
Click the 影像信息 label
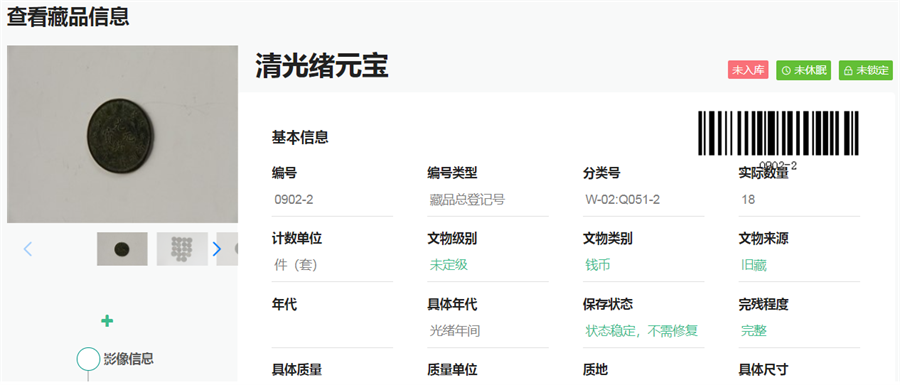pyautogui.click(x=129, y=359)
